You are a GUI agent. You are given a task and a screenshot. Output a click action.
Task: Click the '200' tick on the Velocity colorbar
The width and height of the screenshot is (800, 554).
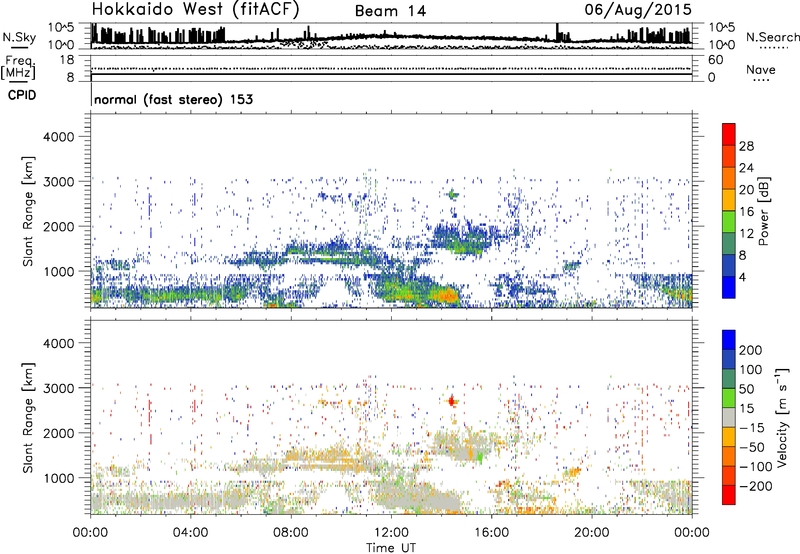[x=751, y=350]
